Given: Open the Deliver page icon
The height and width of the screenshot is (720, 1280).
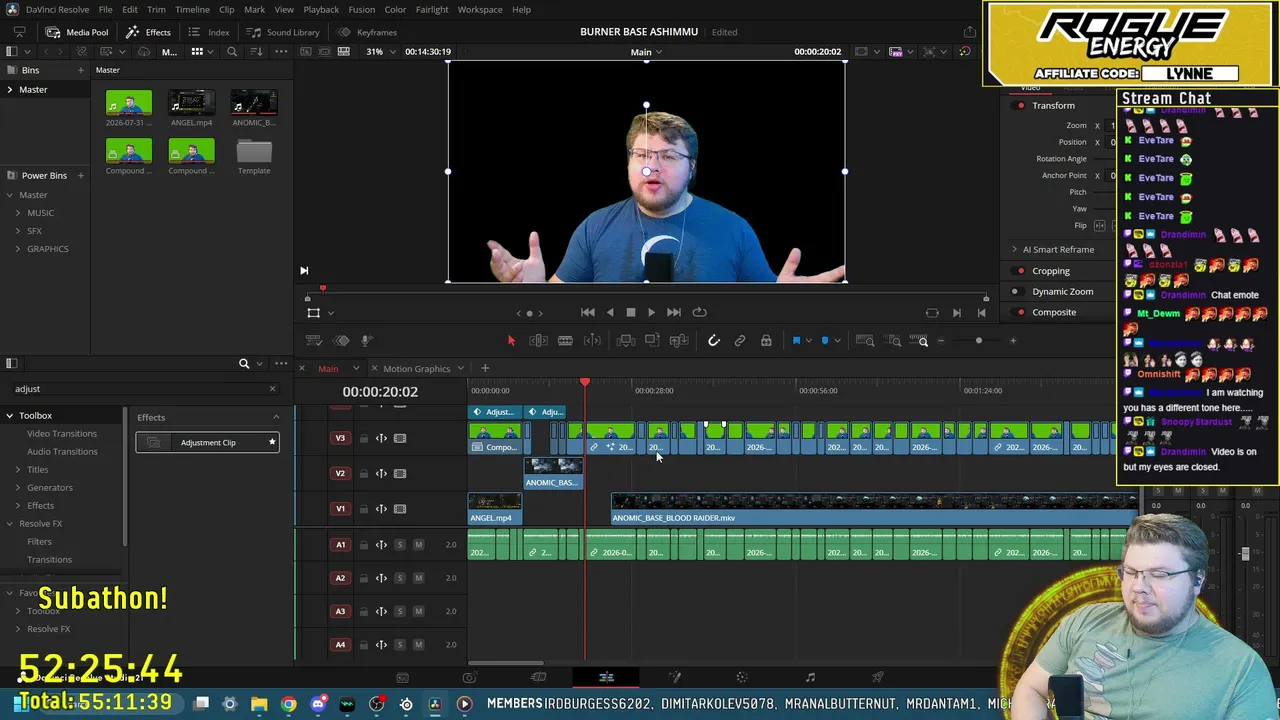Looking at the screenshot, I should tap(878, 678).
